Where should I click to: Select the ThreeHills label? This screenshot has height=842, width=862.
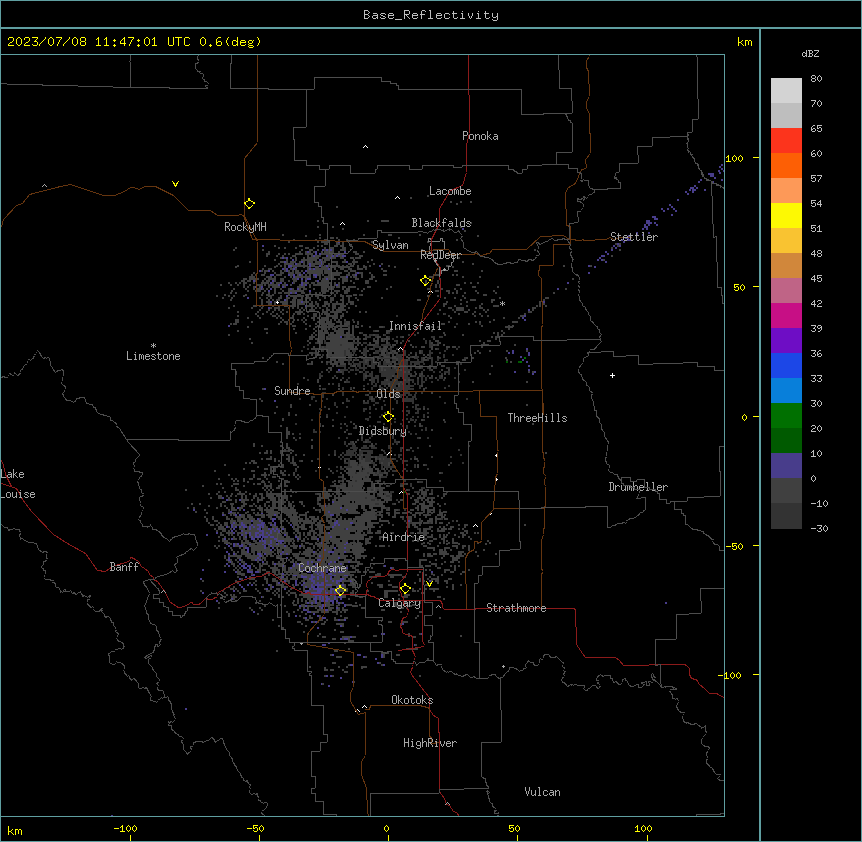point(537,418)
